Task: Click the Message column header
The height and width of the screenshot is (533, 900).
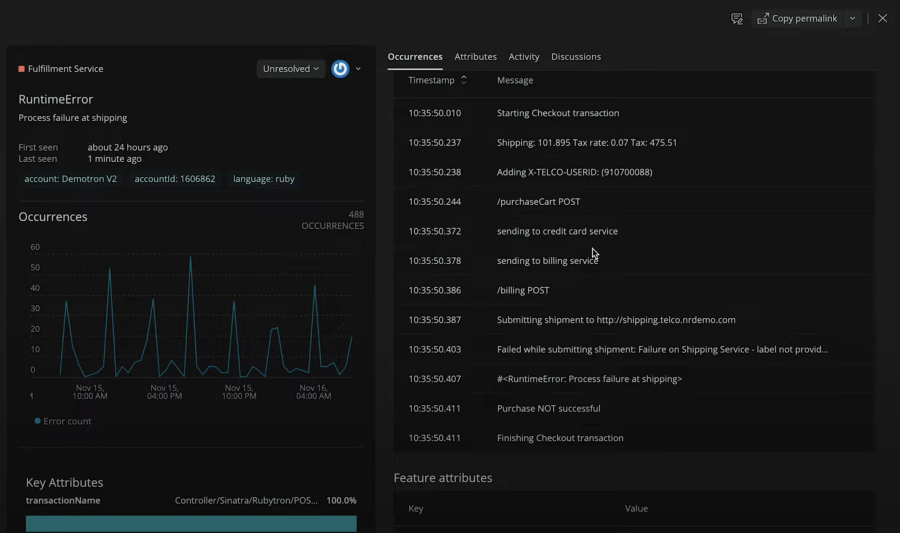Action: 515,80
